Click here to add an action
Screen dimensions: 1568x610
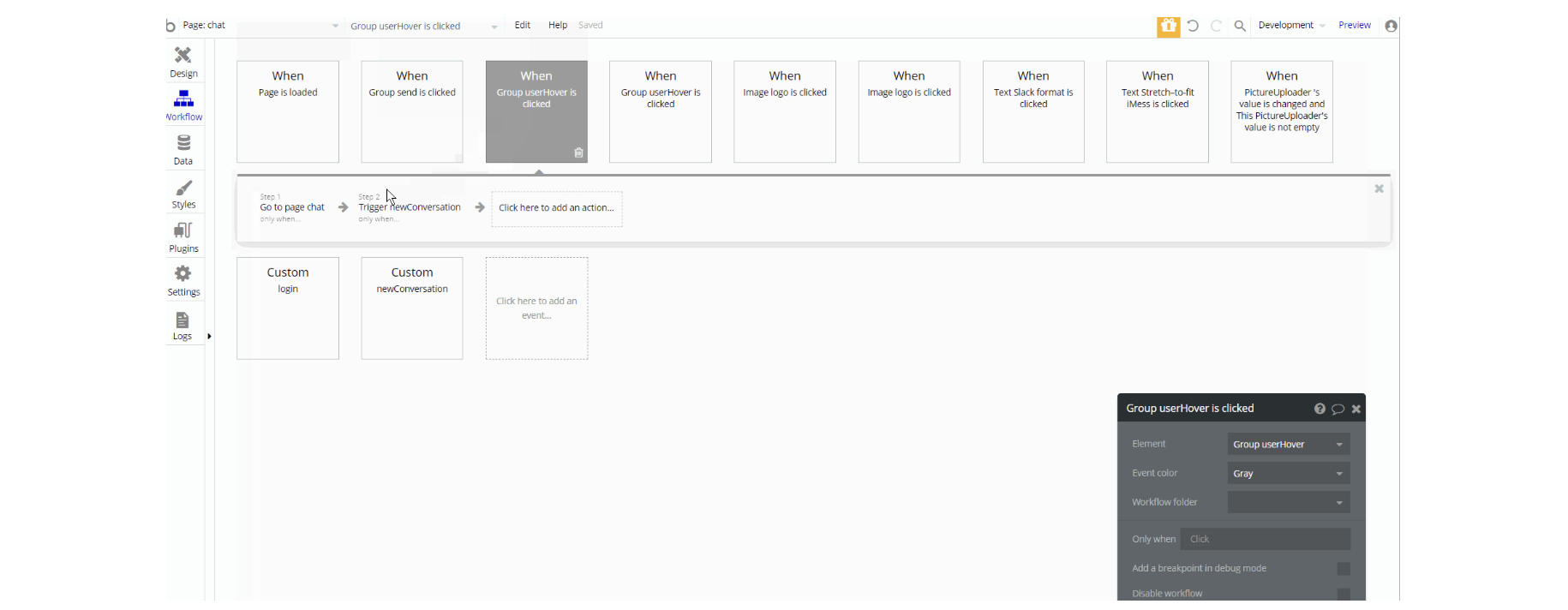tap(557, 209)
